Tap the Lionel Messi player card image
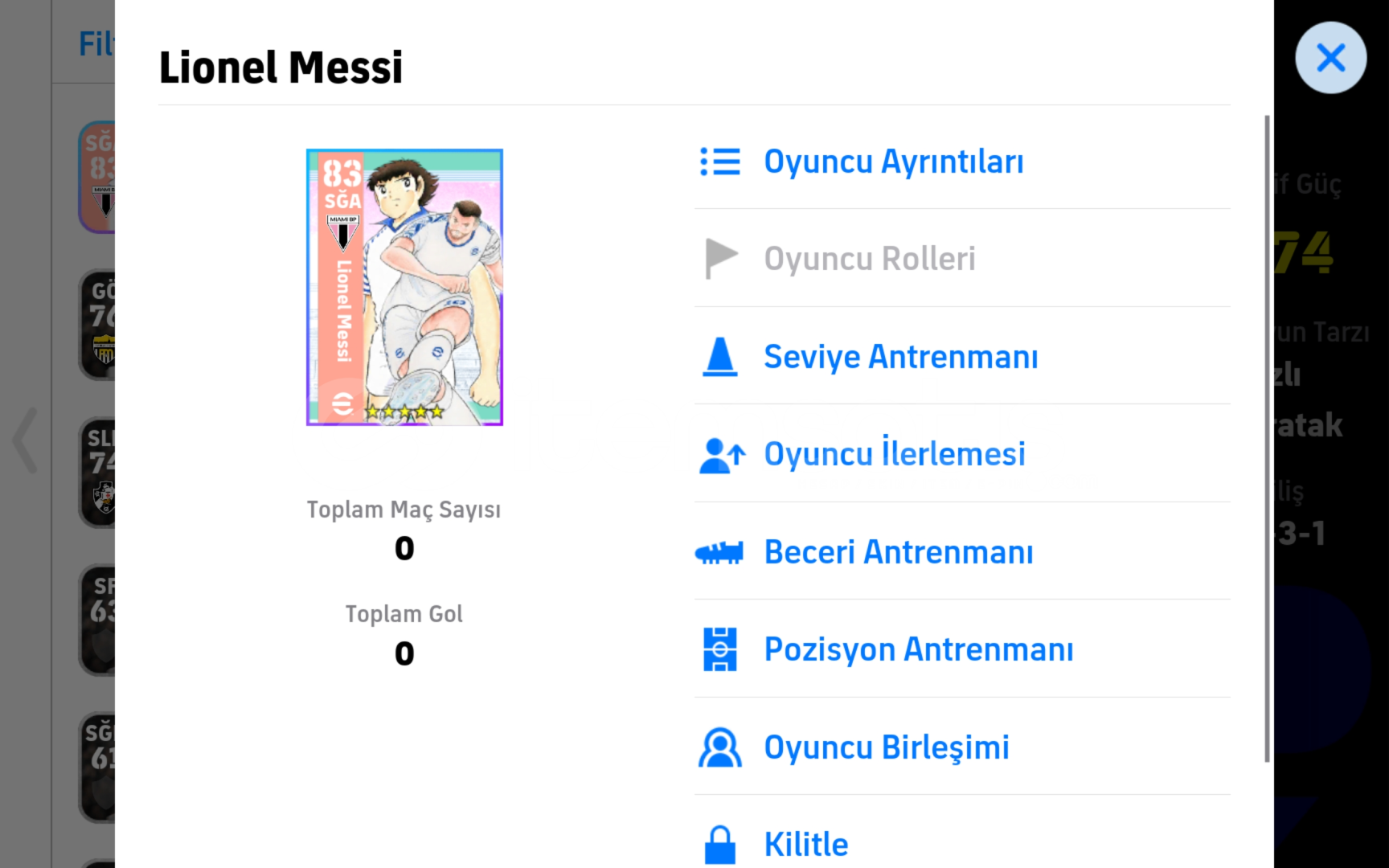Image resolution: width=1389 pixels, height=868 pixels. [x=404, y=287]
